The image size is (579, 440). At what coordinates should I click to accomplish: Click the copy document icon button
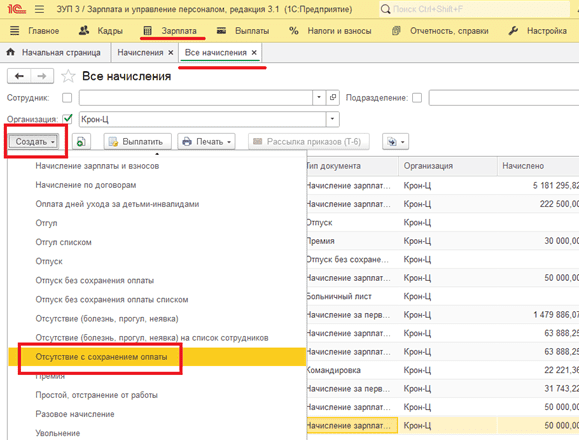point(81,142)
